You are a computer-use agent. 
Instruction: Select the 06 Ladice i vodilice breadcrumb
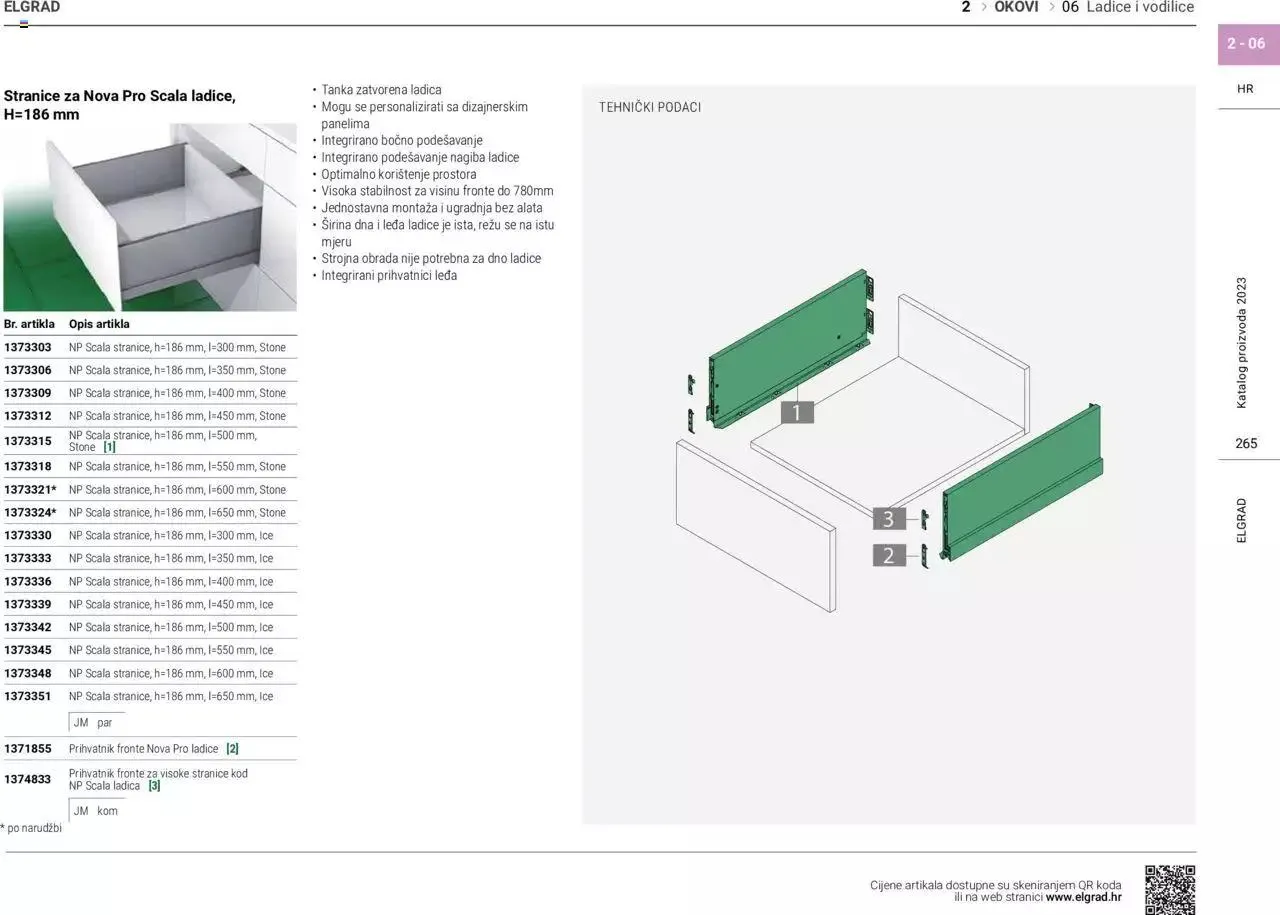click(x=1127, y=7)
